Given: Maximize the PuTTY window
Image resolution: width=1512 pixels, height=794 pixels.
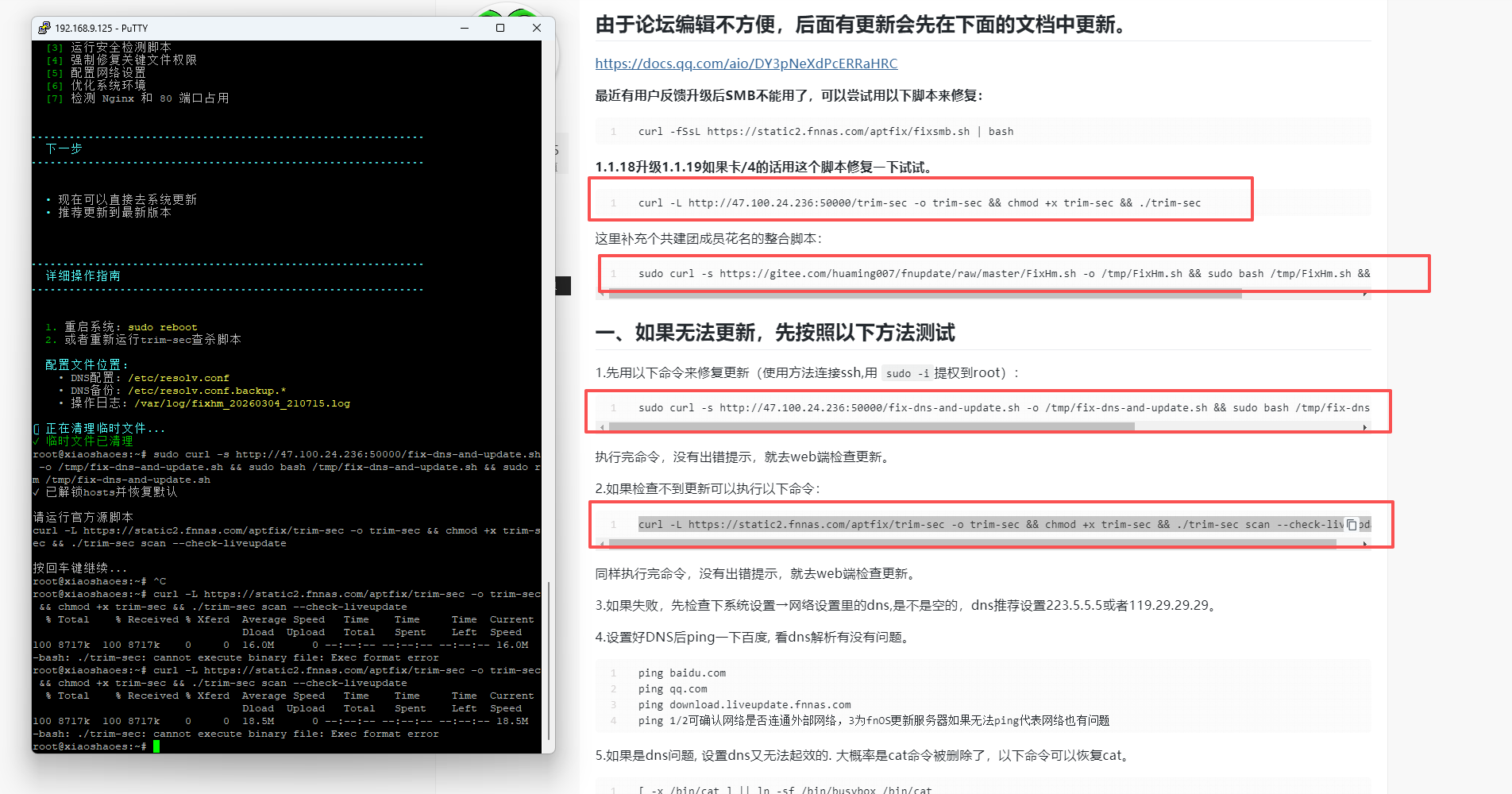Looking at the screenshot, I should tap(499, 28).
